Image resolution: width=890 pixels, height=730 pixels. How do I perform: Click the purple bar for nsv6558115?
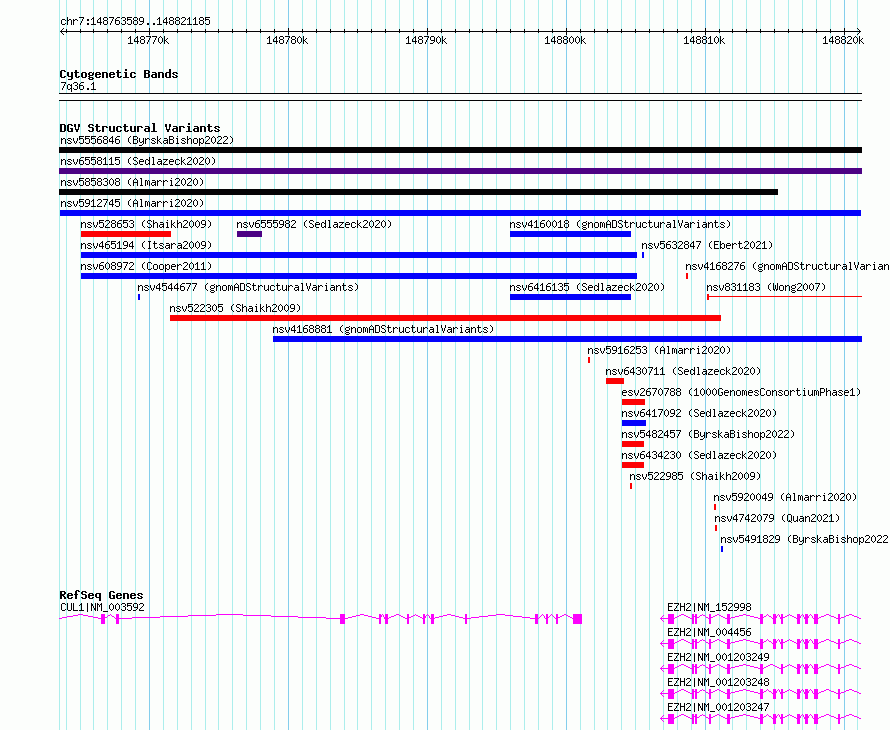point(460,171)
